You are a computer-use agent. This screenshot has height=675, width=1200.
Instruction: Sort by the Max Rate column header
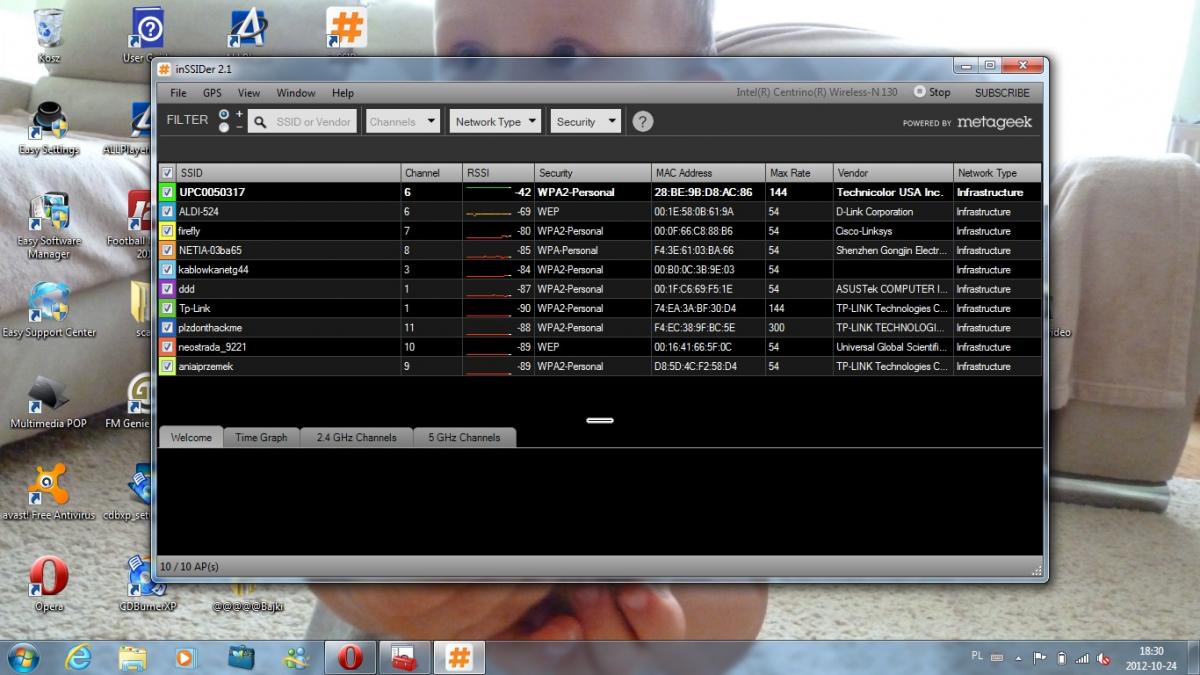pos(799,173)
